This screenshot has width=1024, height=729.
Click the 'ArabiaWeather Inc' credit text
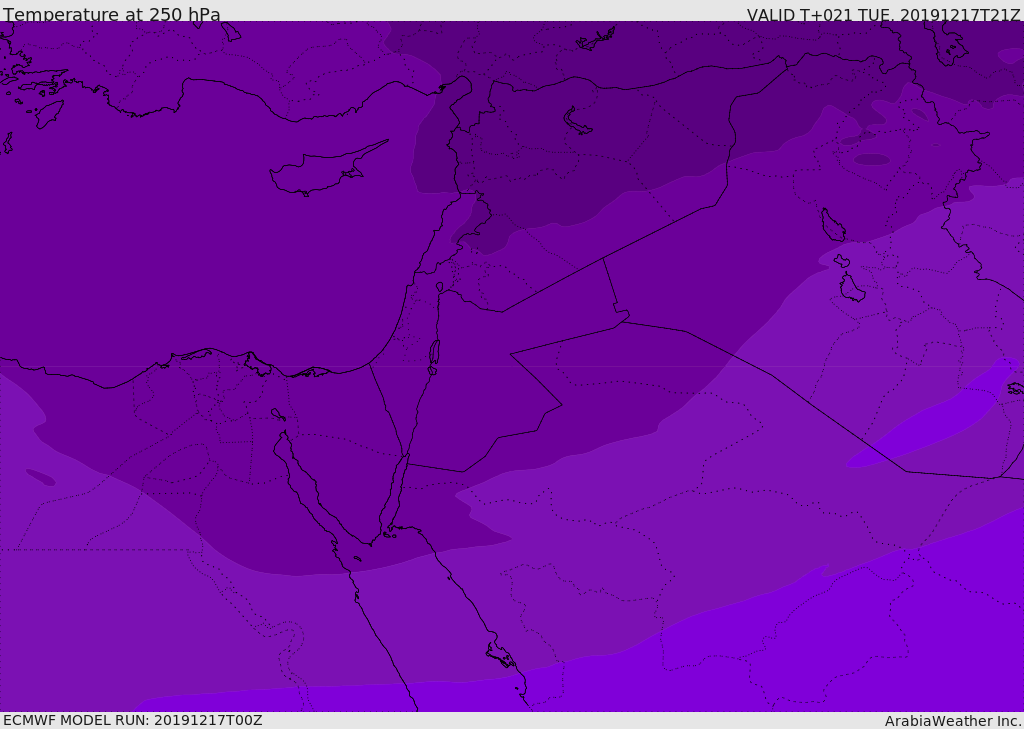[952, 721]
